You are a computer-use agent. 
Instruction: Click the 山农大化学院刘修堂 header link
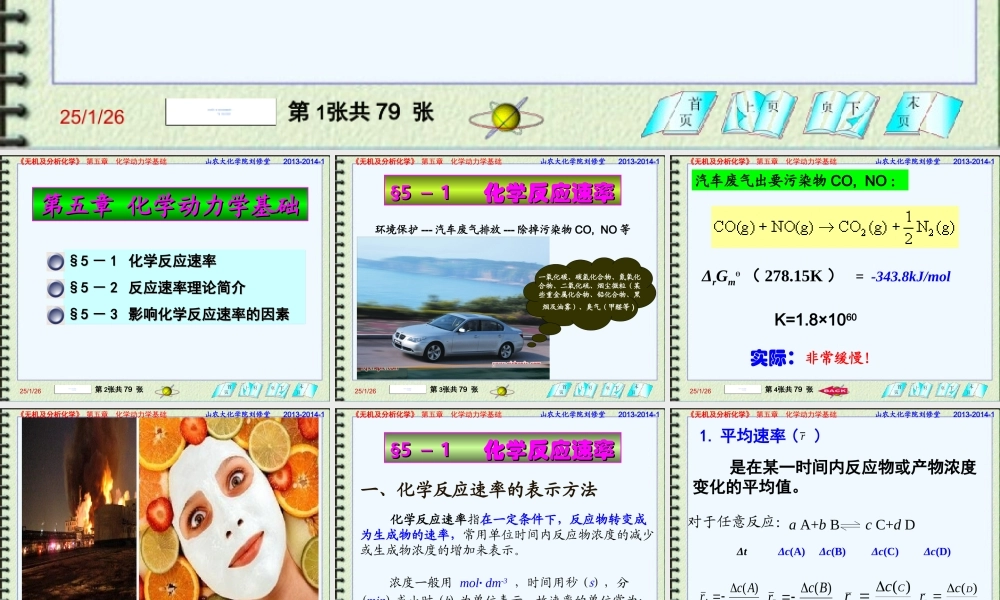238,160
